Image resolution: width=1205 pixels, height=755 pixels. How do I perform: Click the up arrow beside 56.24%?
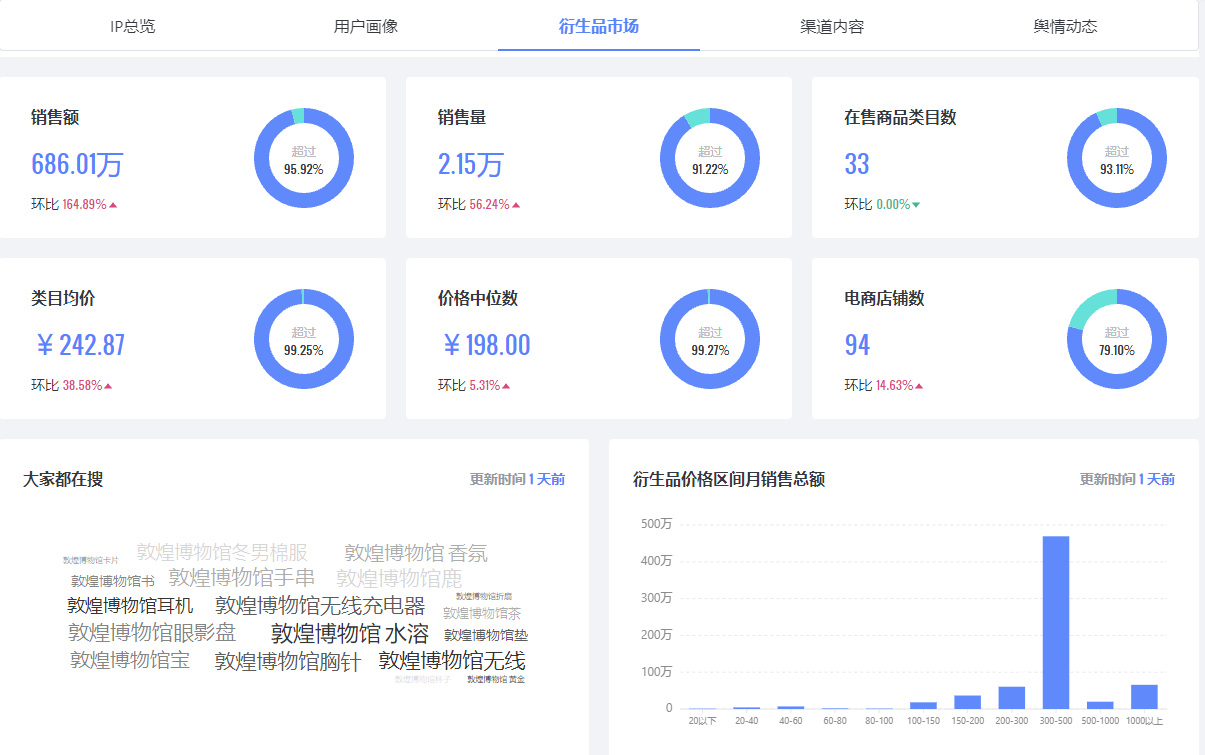(x=516, y=205)
